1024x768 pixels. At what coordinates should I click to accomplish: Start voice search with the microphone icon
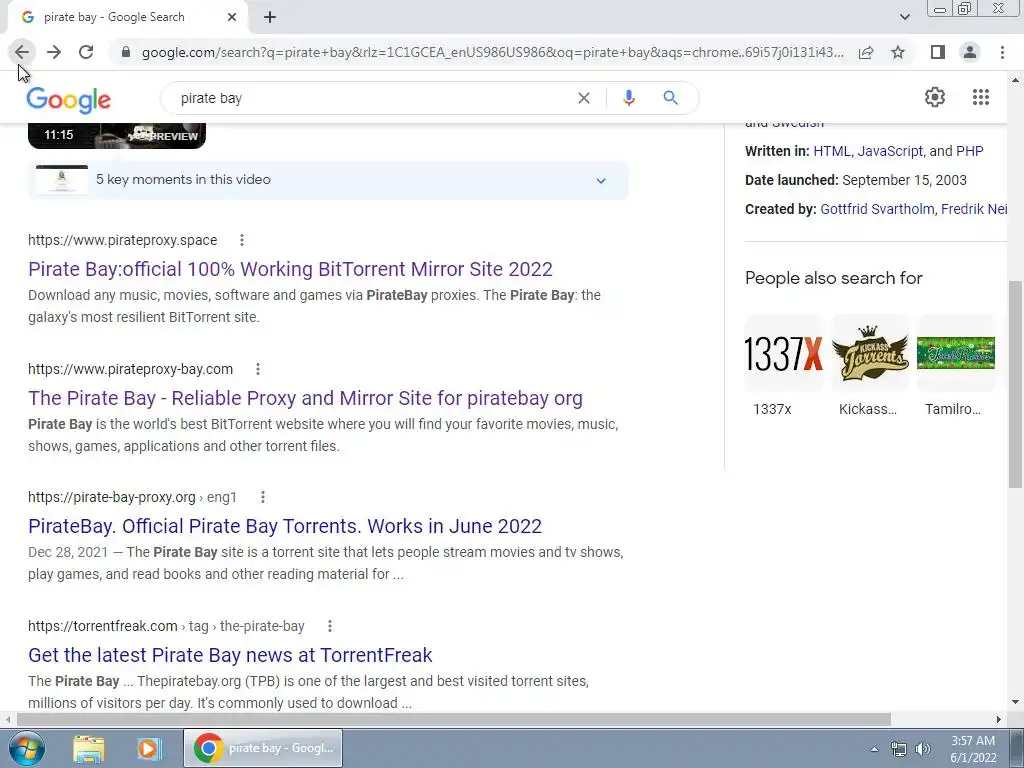click(x=629, y=98)
